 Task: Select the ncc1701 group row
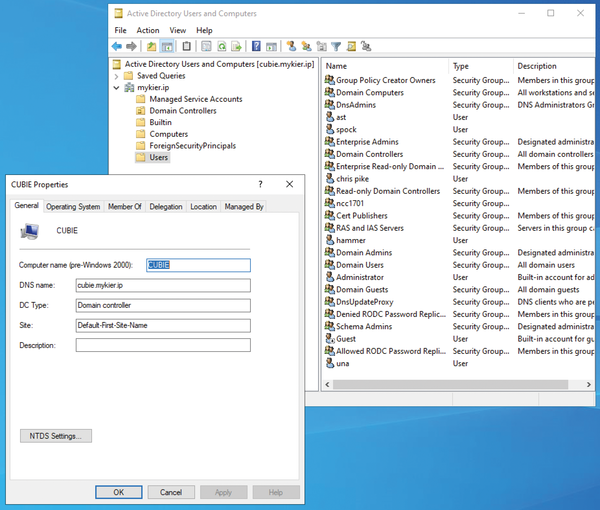pyautogui.click(x=459, y=203)
